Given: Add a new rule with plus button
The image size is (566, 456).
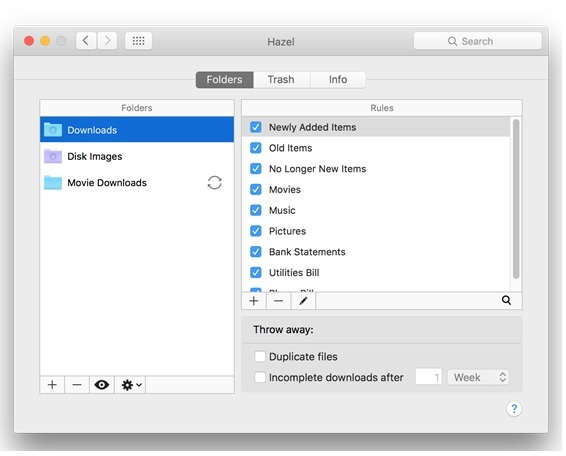Looking at the screenshot, I should (254, 301).
